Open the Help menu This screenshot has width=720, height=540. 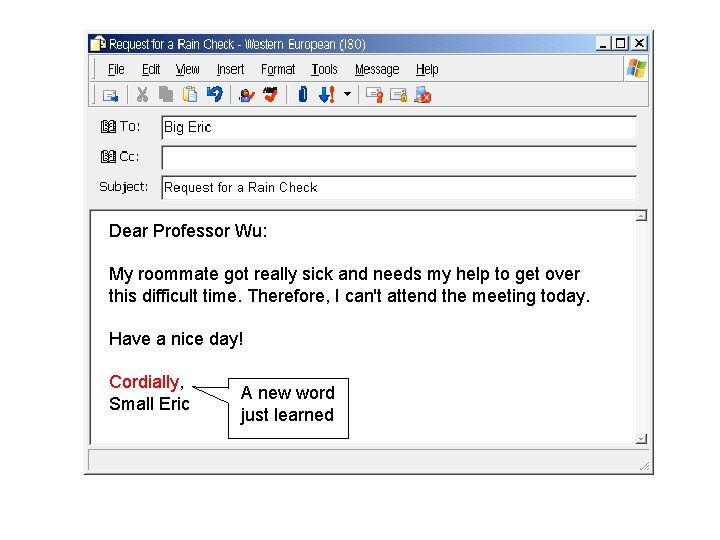click(427, 69)
